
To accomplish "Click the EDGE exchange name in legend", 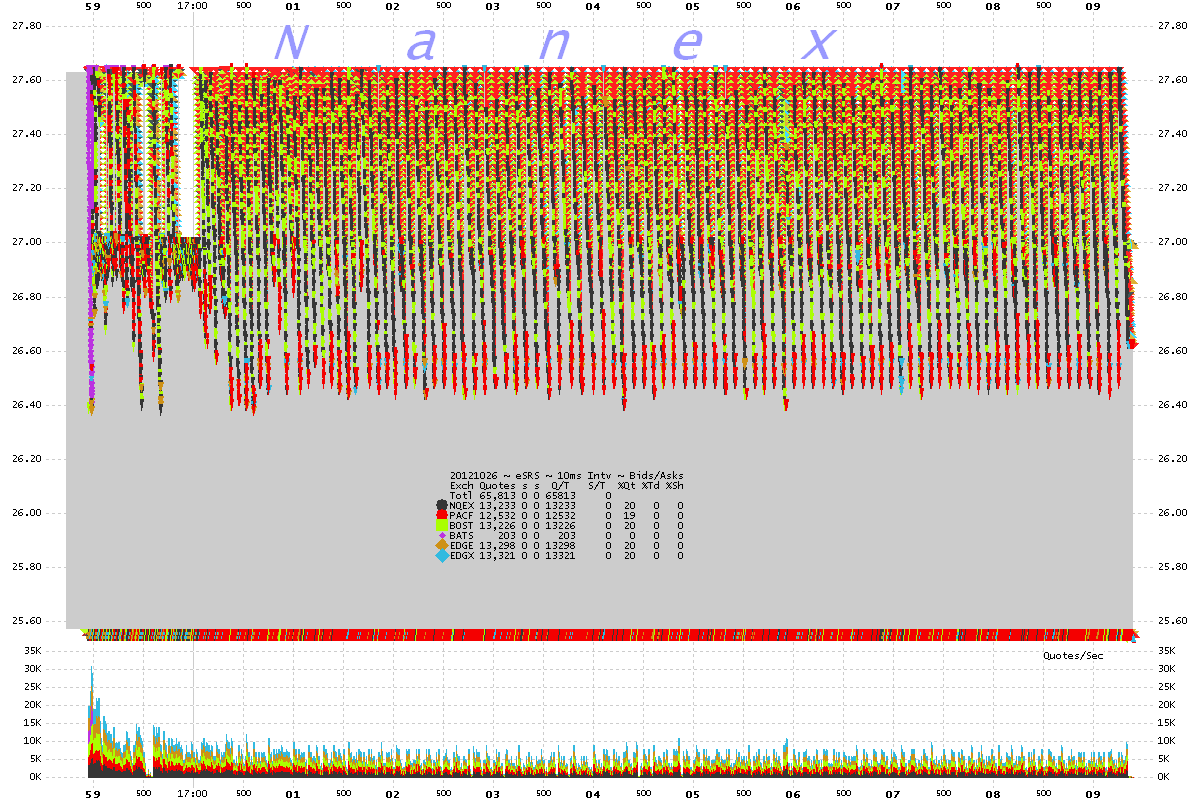I will point(463,546).
